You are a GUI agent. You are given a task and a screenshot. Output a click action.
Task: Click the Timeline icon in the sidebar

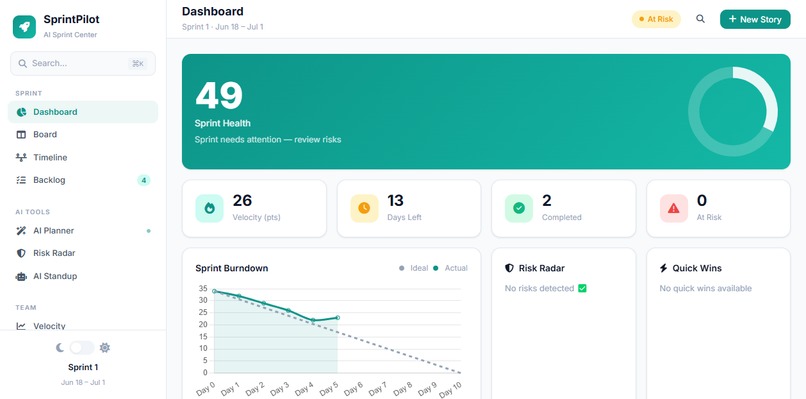[x=21, y=157]
